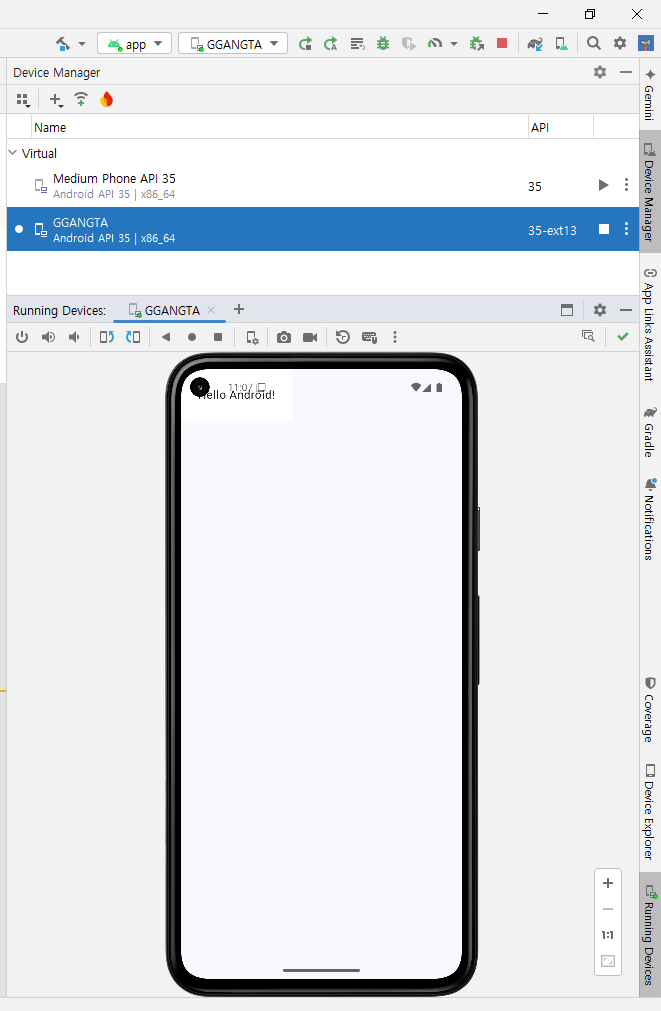Set emulator zoom to 1:1
The image size is (661, 1011).
tap(607, 935)
